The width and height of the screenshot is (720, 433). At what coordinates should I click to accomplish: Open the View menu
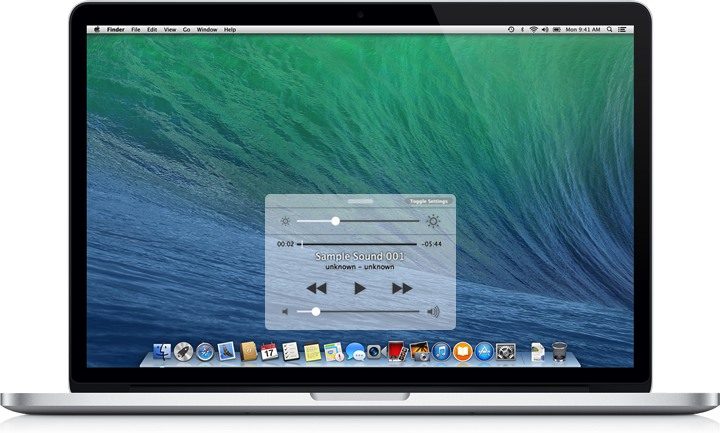(x=170, y=29)
